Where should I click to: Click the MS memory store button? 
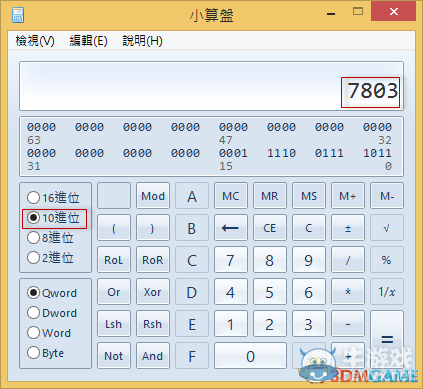[309, 196]
